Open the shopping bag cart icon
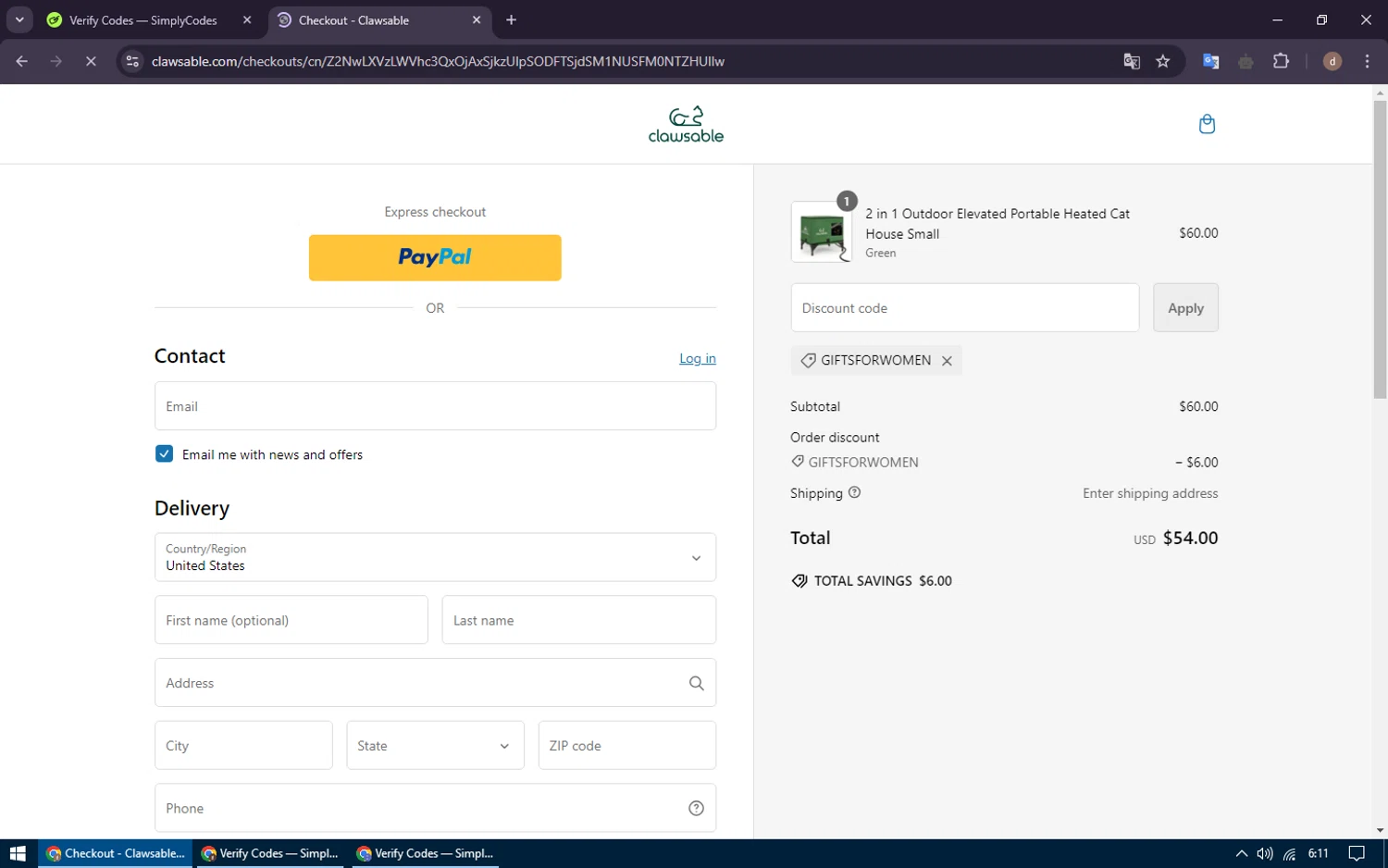The height and width of the screenshot is (868, 1388). (x=1207, y=124)
